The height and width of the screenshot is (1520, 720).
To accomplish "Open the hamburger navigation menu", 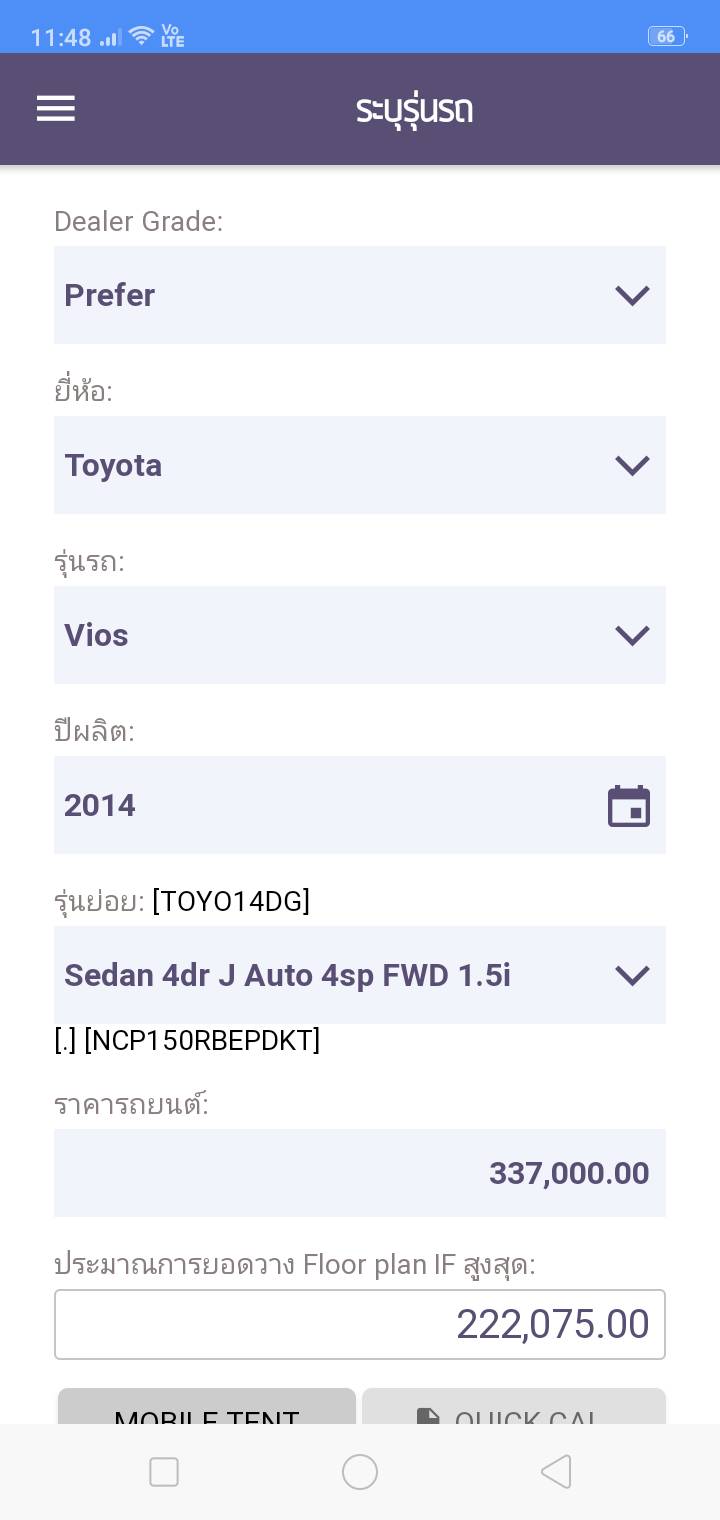I will click(56, 108).
